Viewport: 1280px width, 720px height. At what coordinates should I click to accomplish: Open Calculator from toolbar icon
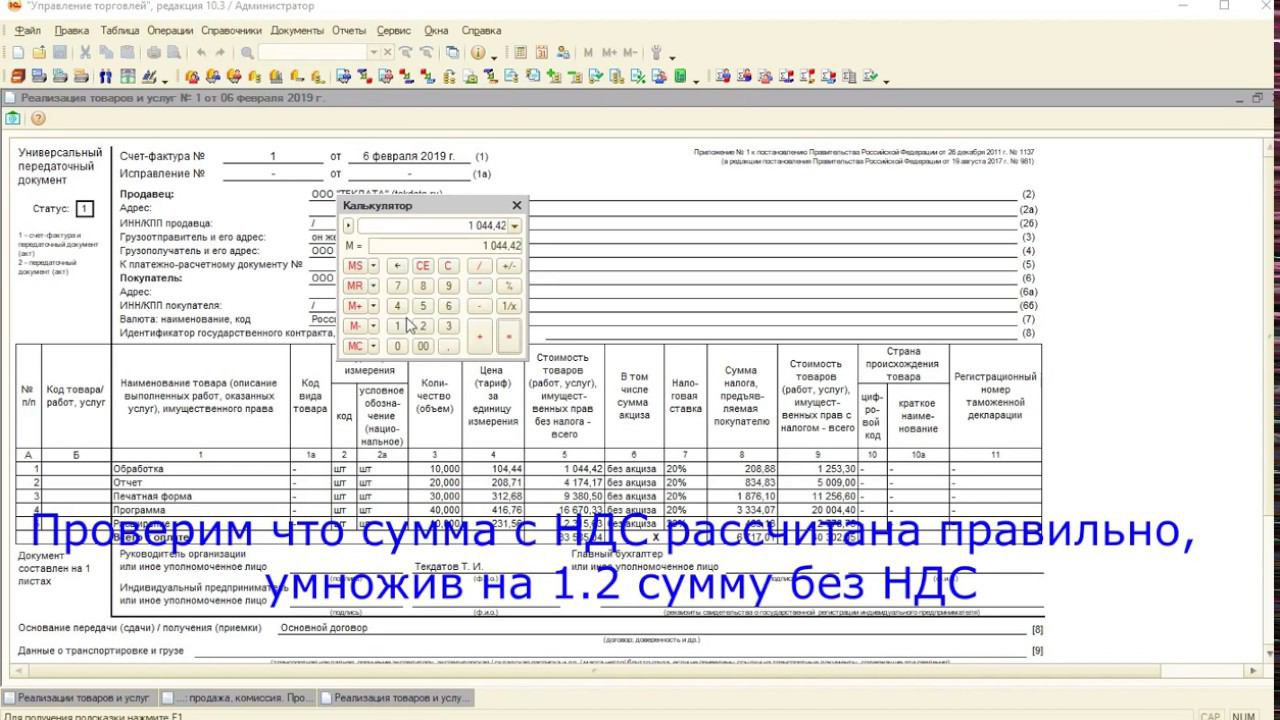coord(520,52)
